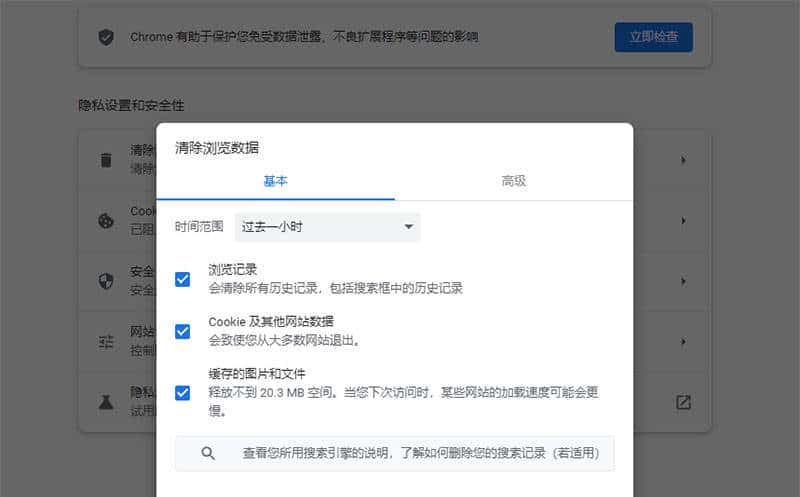800x497 pixels.
Task: Click the trash can icon for clearing data
Action: [x=106, y=160]
